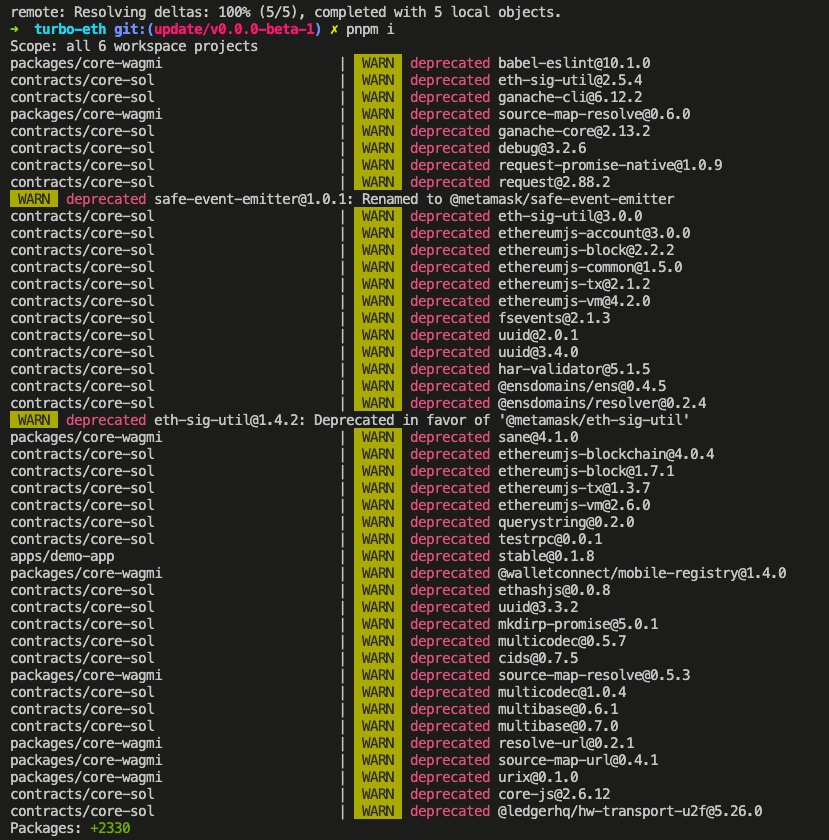The height and width of the screenshot is (840, 829).
Task: Click 'multicodec@1.0.4' text
Action: (x=562, y=693)
